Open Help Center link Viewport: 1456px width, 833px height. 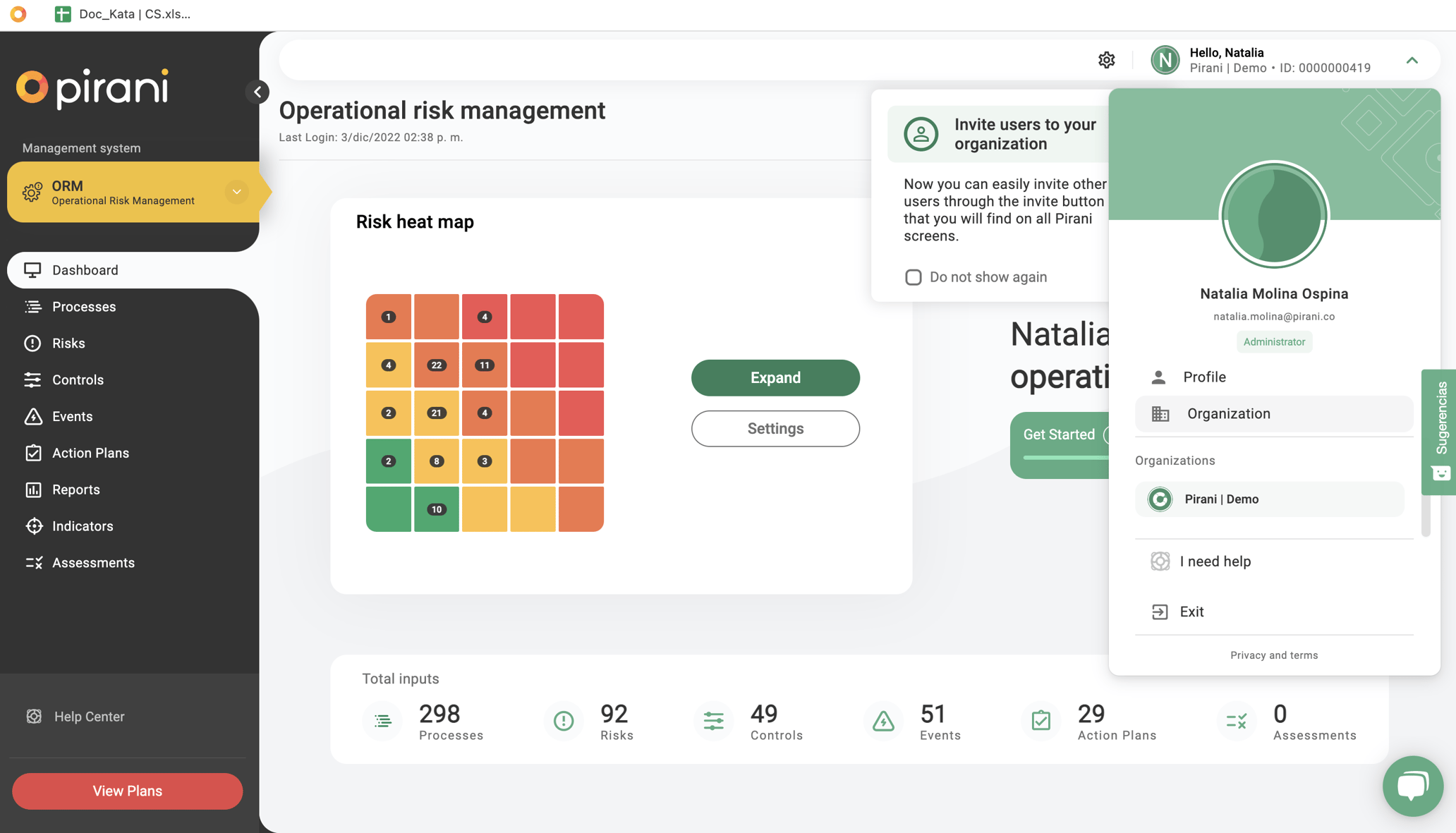tap(75, 717)
